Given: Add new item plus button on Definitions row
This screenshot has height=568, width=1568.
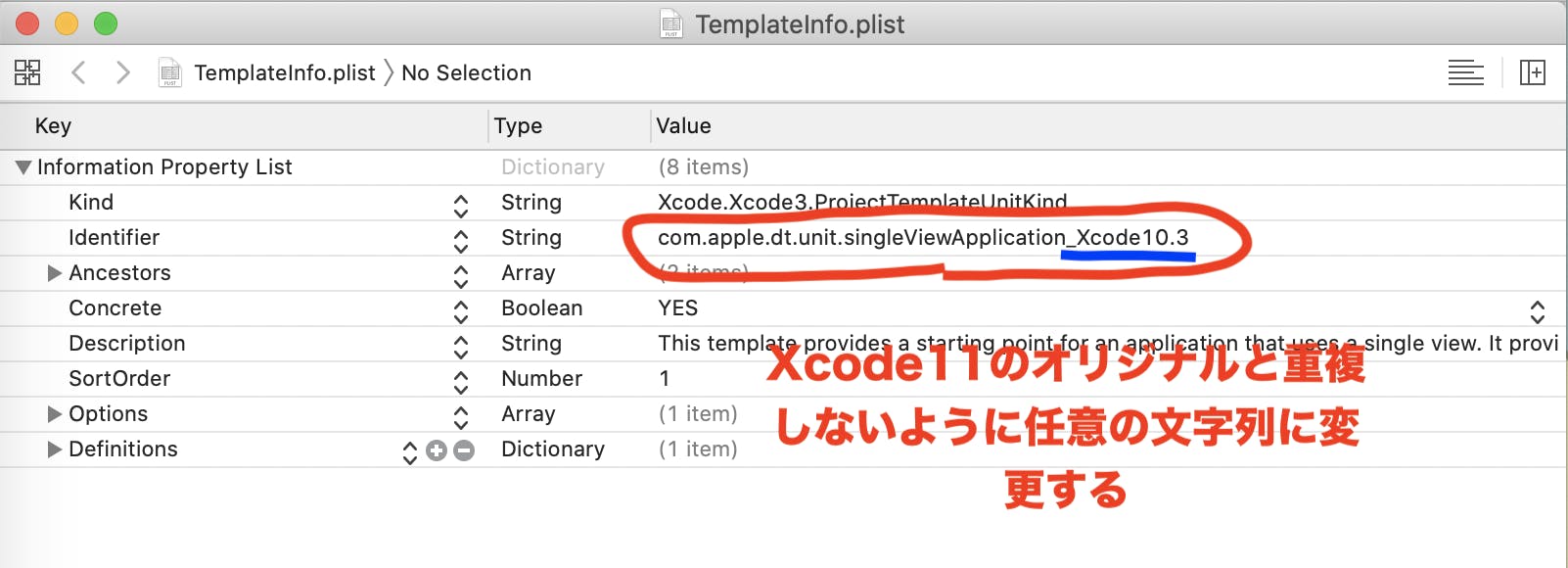Looking at the screenshot, I should pos(437,450).
